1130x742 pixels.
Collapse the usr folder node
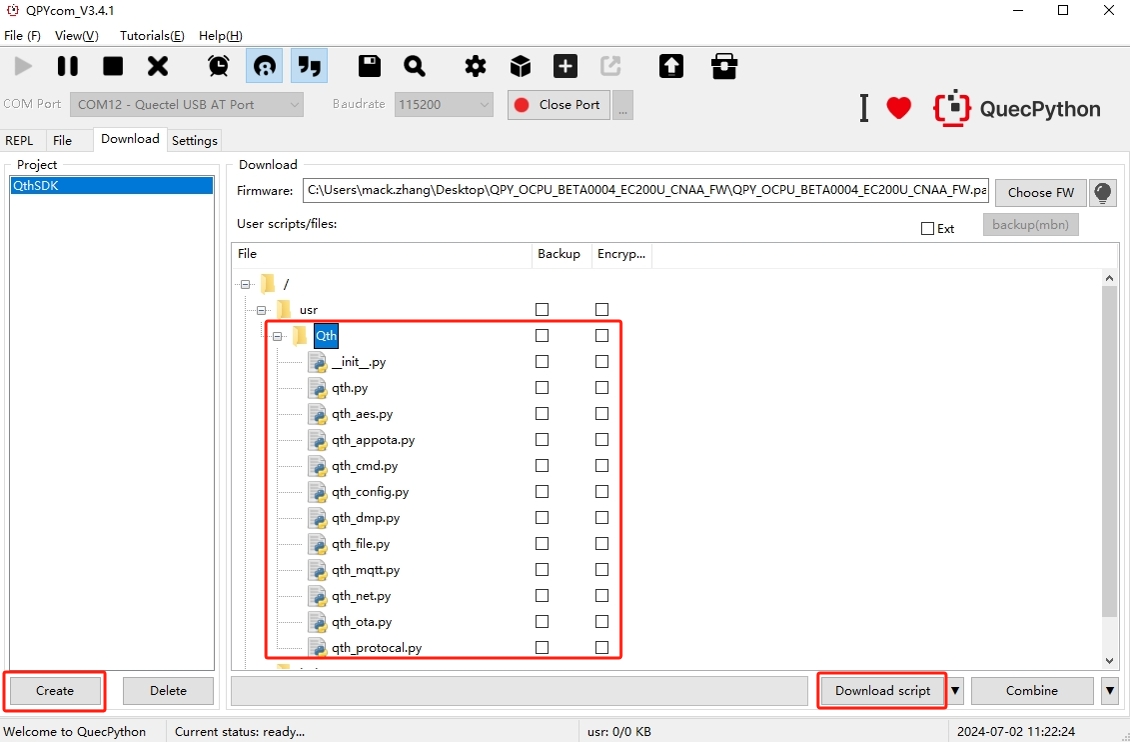coord(261,310)
